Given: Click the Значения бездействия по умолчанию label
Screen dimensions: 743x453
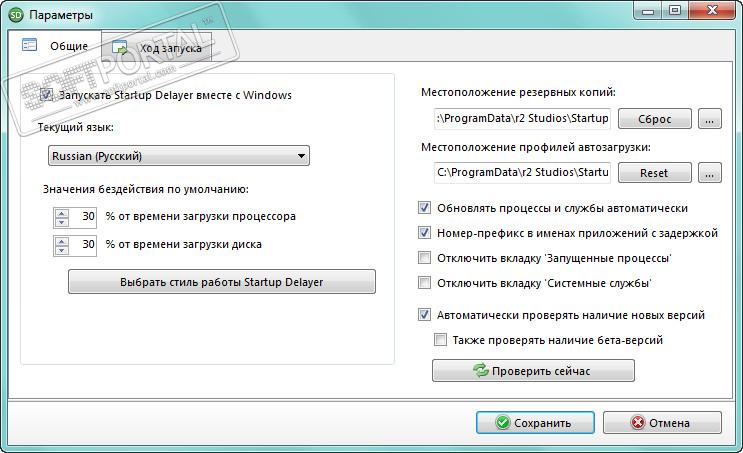Looking at the screenshot, I should click(x=145, y=190).
